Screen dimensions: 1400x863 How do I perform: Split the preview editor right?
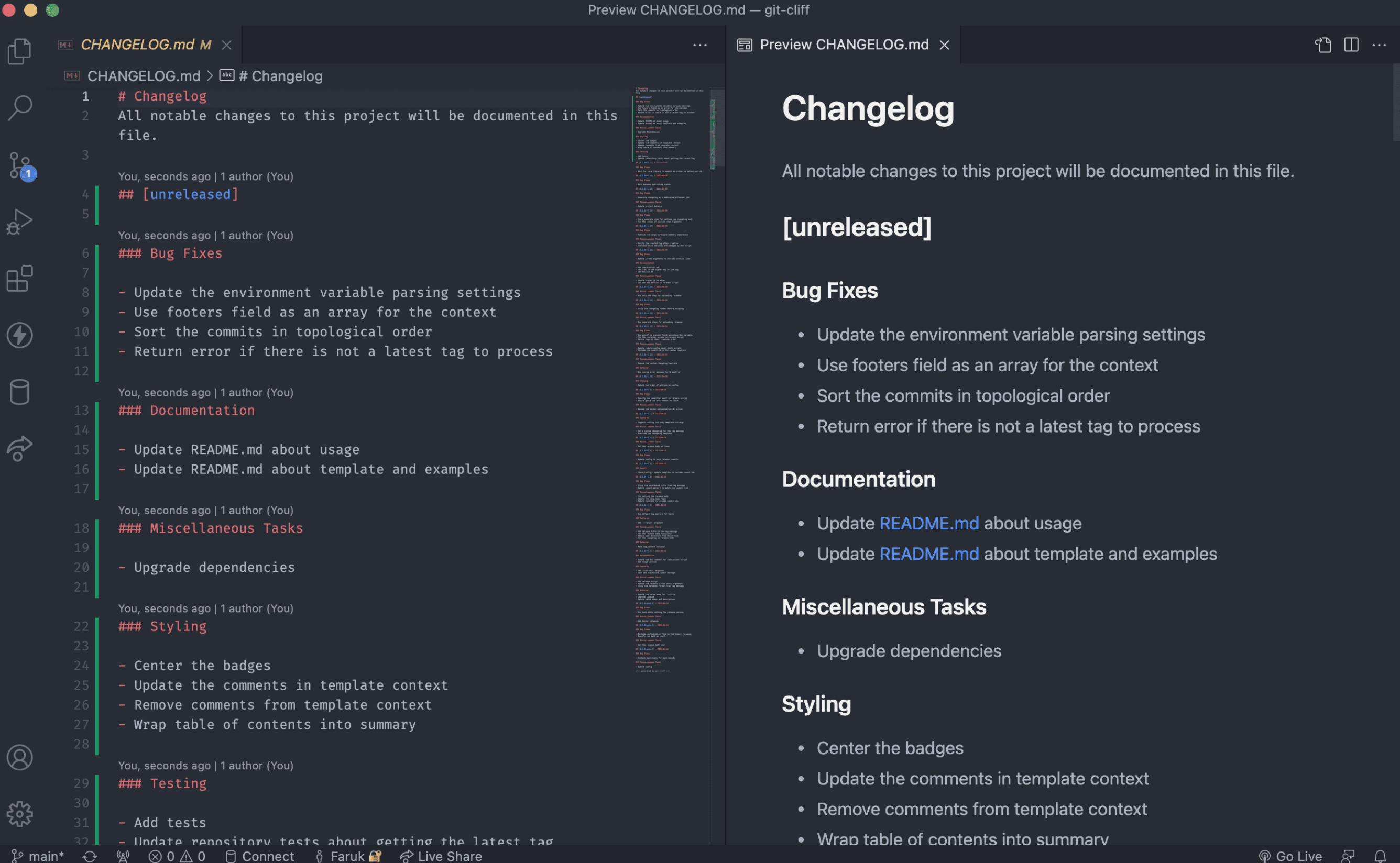pyautogui.click(x=1351, y=45)
